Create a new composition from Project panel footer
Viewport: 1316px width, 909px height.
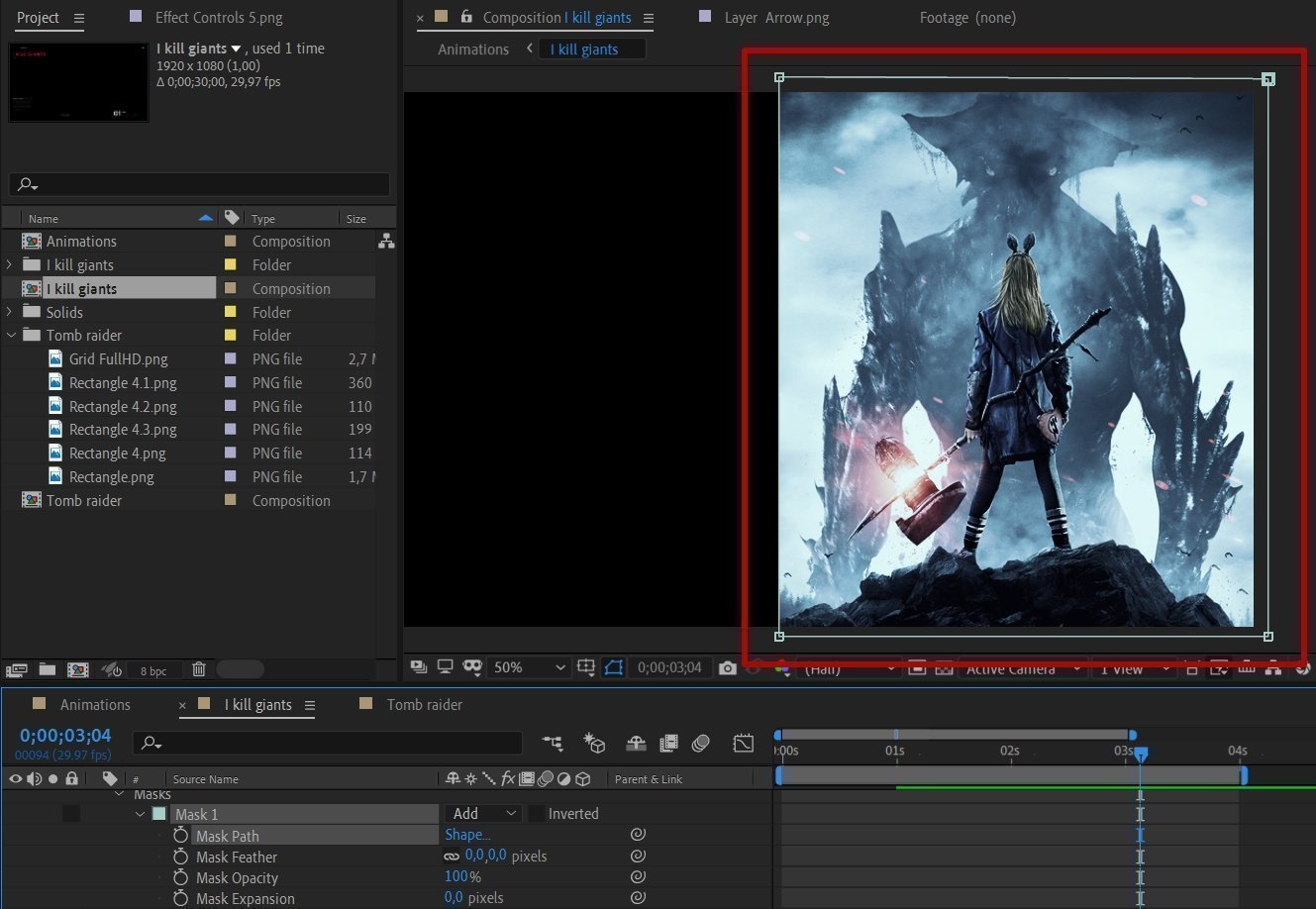78,669
